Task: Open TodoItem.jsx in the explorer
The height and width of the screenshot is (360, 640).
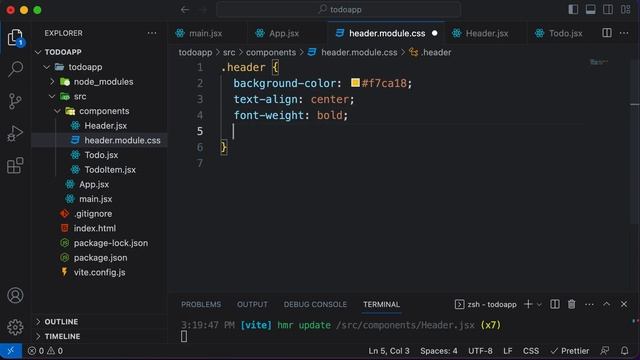Action: point(99,170)
